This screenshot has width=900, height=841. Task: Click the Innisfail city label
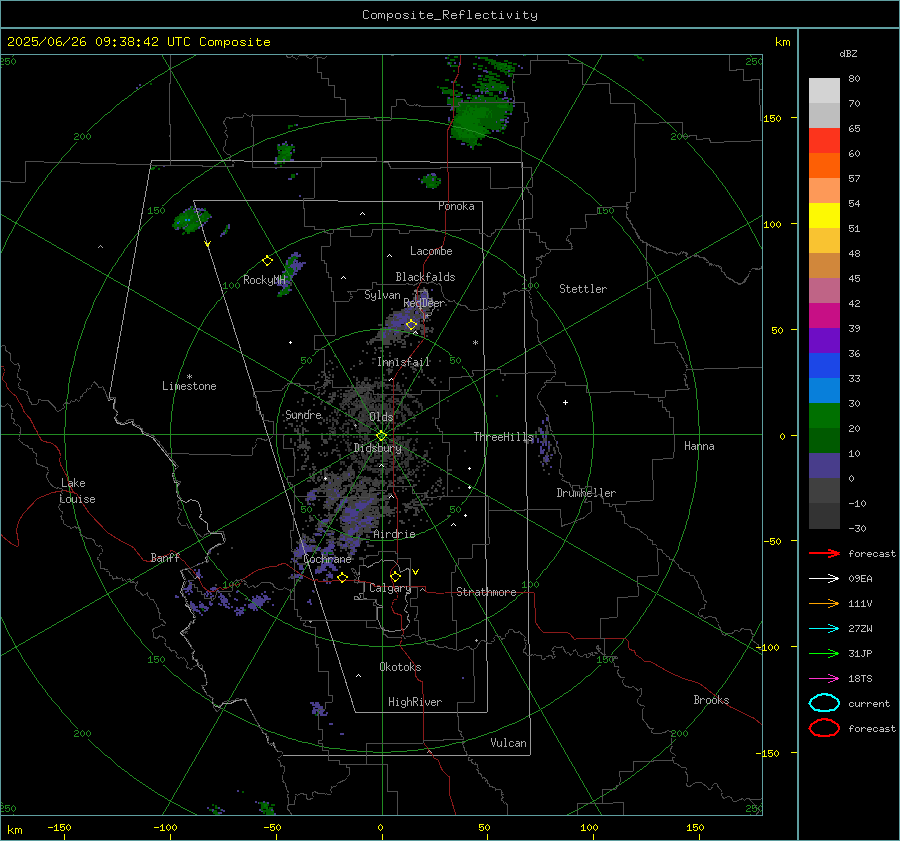click(x=404, y=362)
